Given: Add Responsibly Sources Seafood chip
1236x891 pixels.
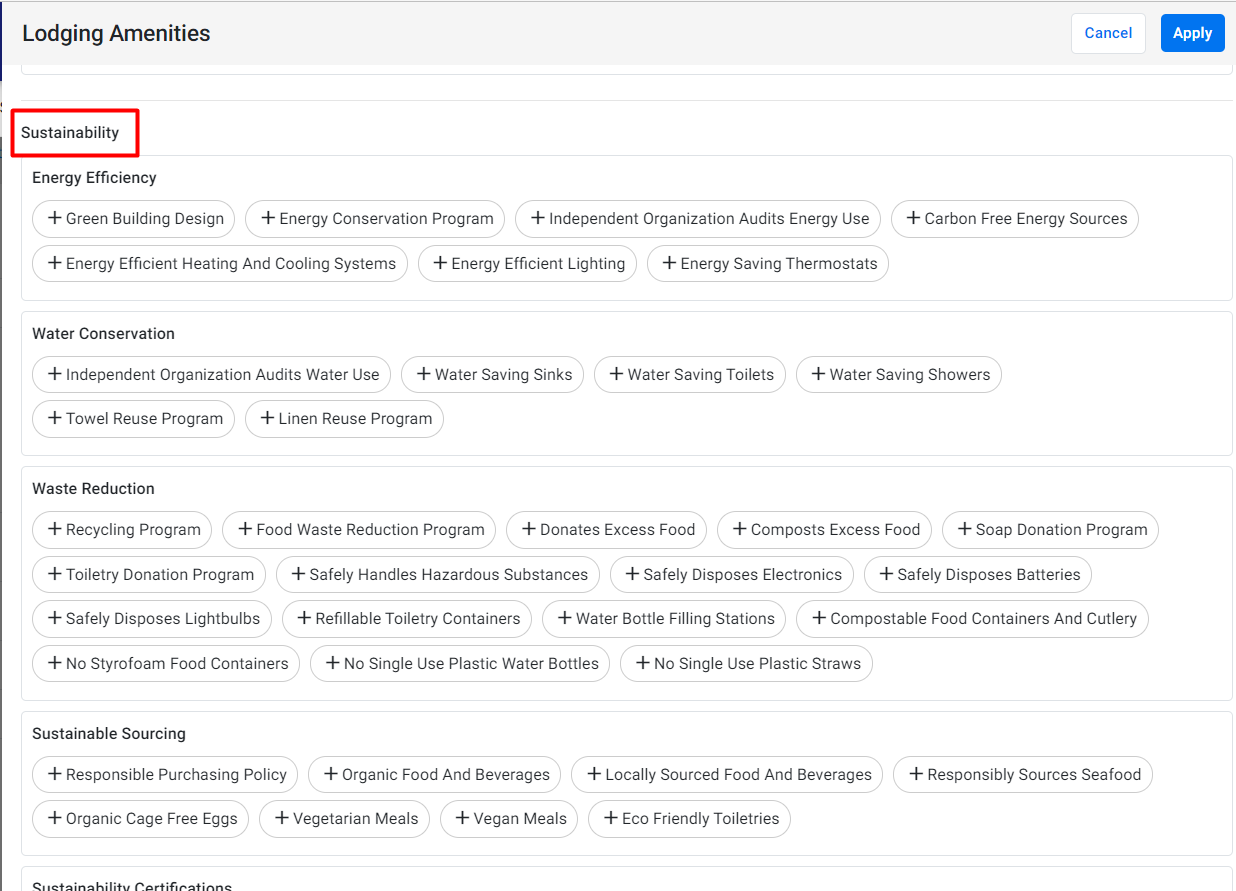Looking at the screenshot, I should 1023,775.
